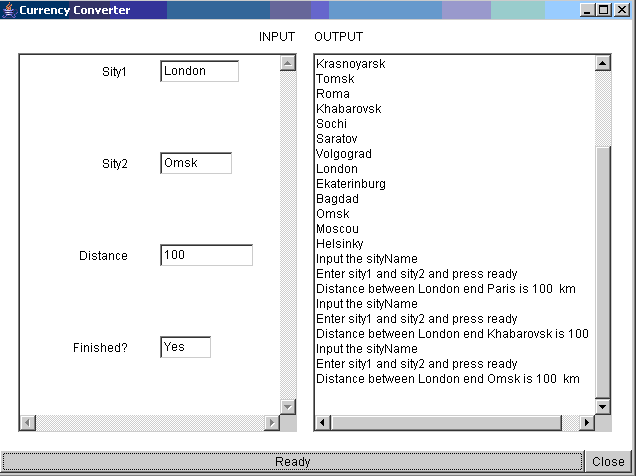Click input panel scroll right arrow
This screenshot has width=636, height=476.
coord(272,423)
